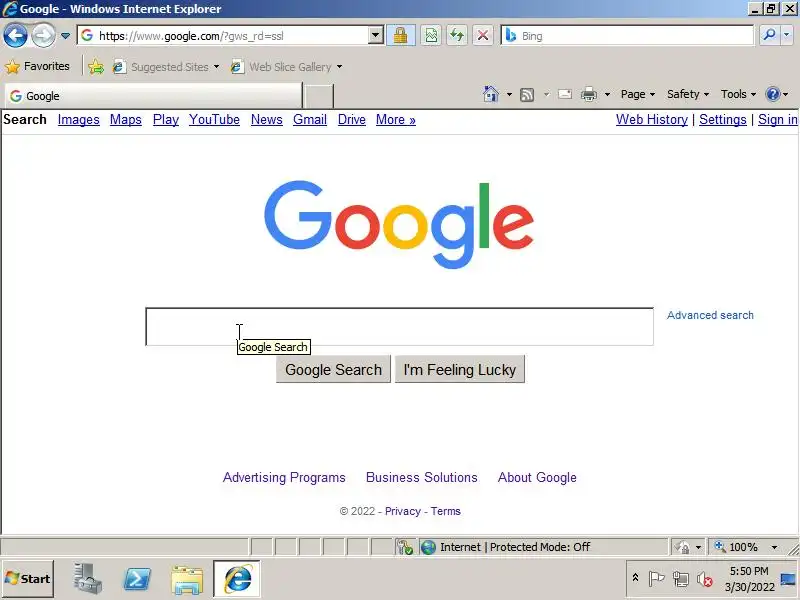Image resolution: width=800 pixels, height=600 pixels.
Task: Open the recent pages dropdown arrow
Action: point(65,36)
